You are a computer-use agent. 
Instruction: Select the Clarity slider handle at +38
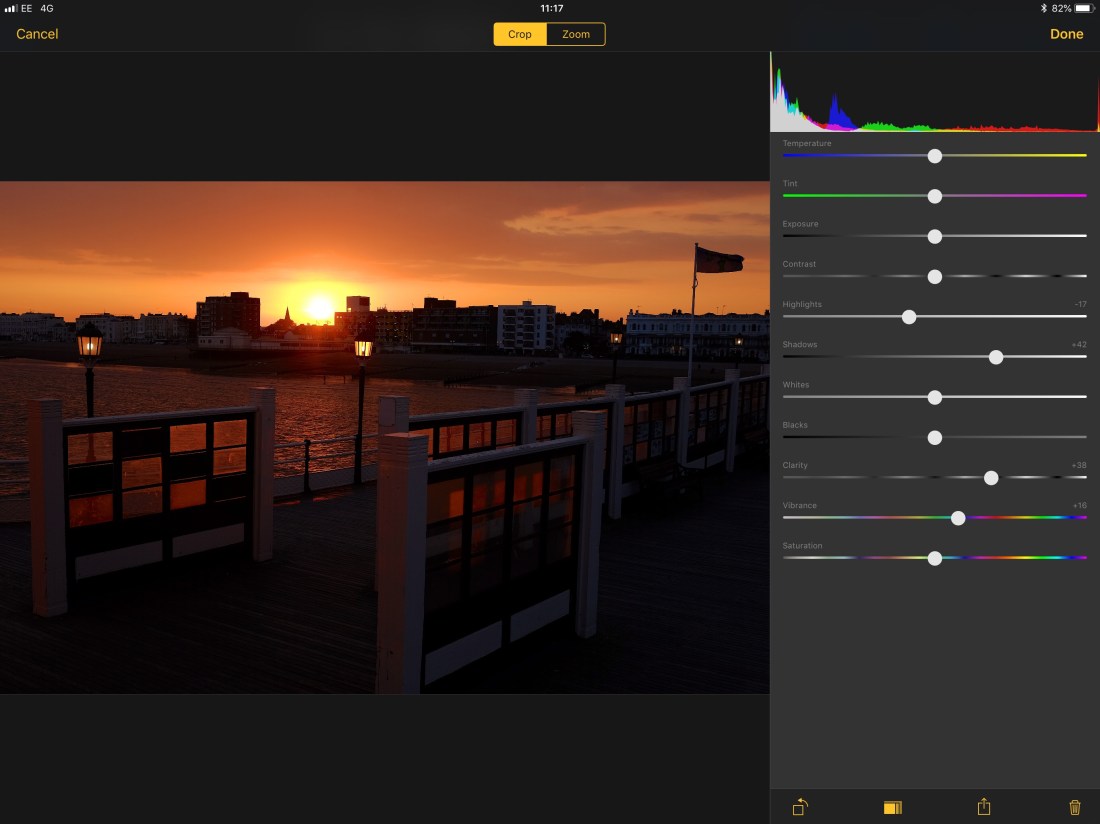(991, 478)
